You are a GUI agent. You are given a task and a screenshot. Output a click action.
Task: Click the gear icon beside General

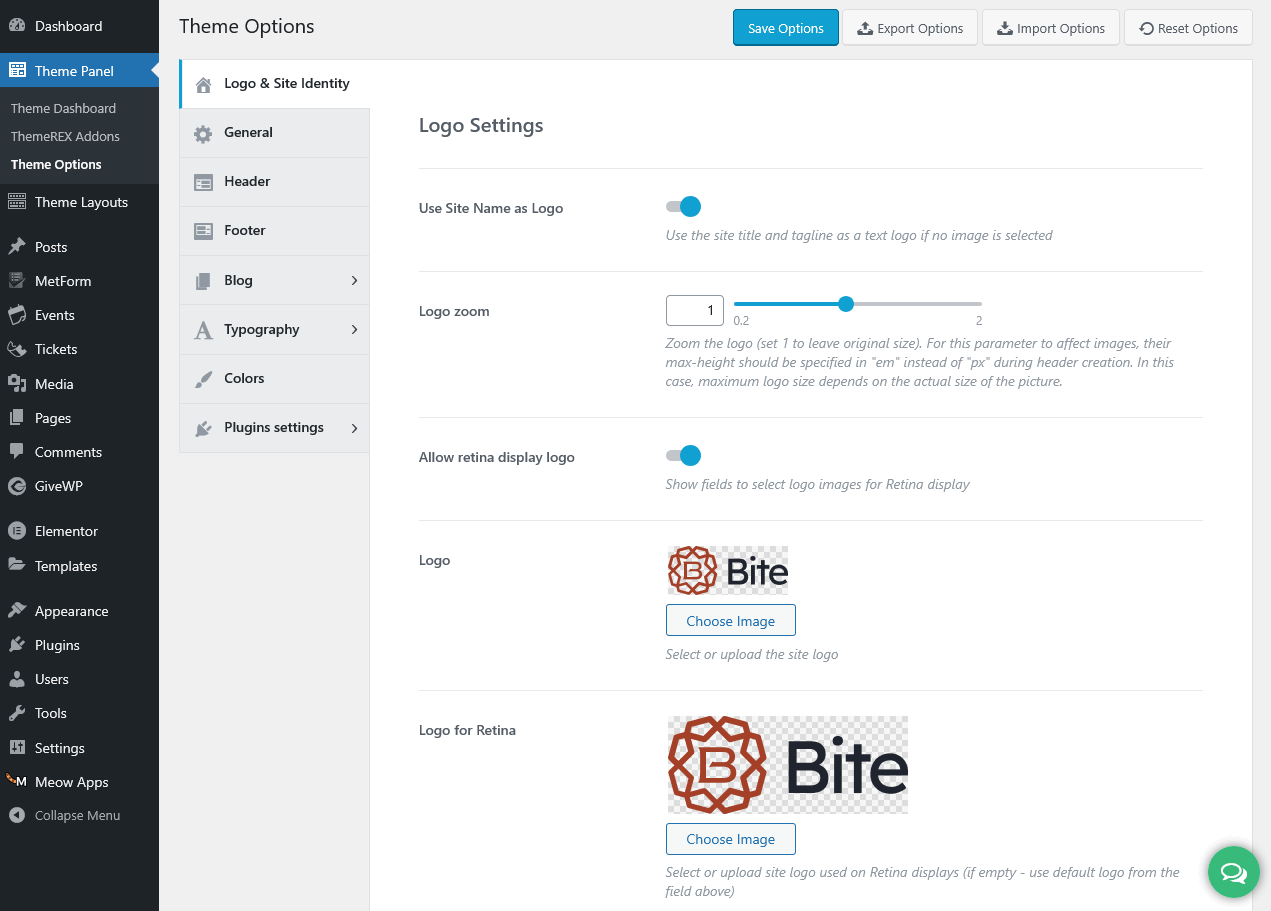tap(204, 134)
